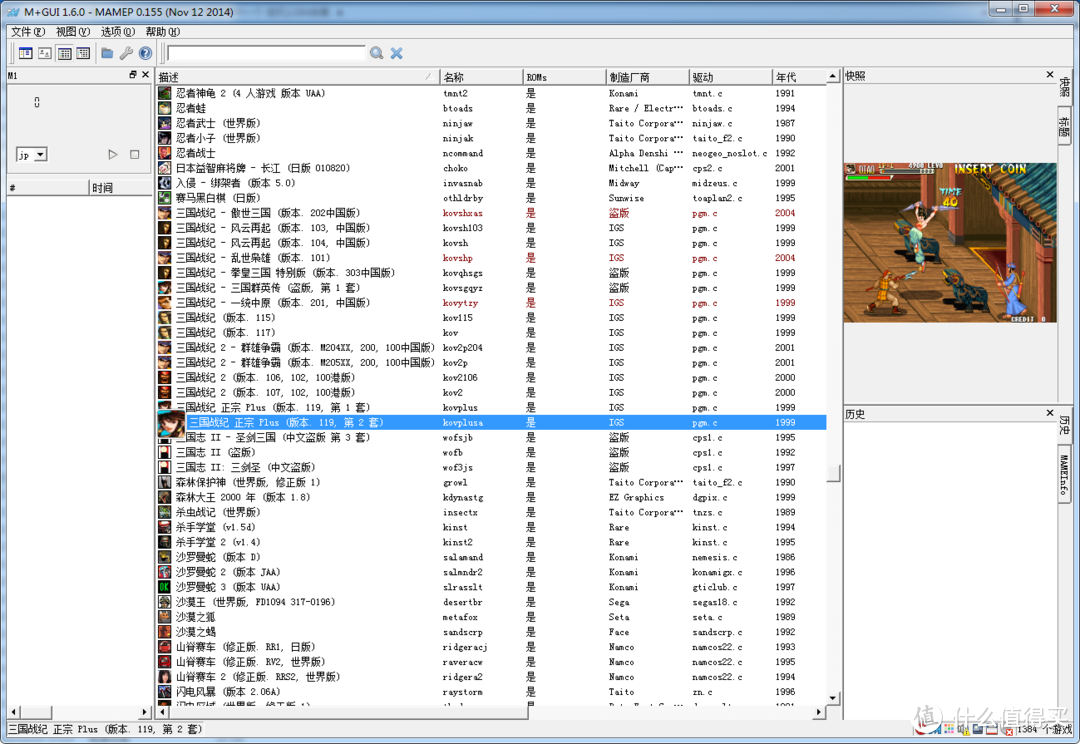Click the game list horizontal scroll-right arrow
1080x744 pixels.
819,712
